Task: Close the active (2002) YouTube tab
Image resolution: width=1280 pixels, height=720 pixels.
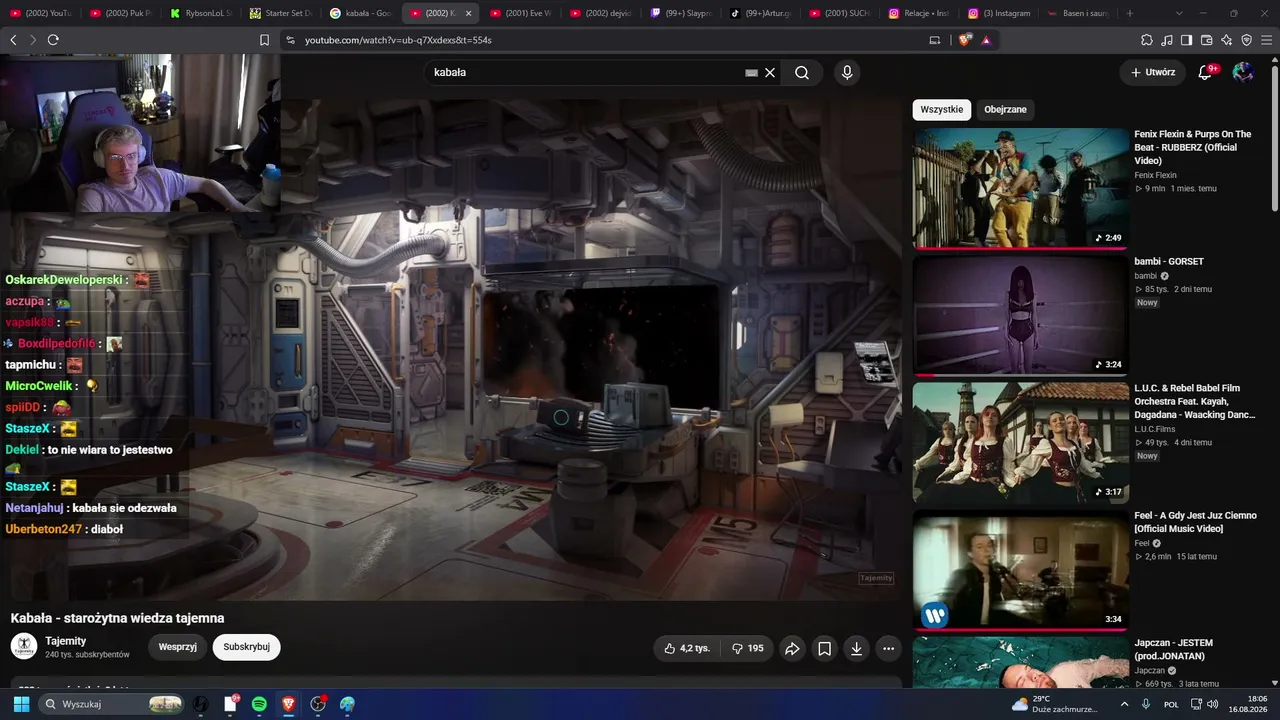Action: click(468, 13)
